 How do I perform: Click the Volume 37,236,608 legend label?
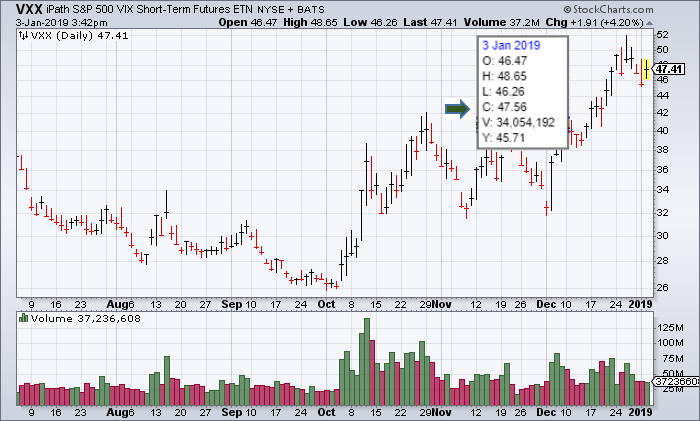[x=86, y=318]
